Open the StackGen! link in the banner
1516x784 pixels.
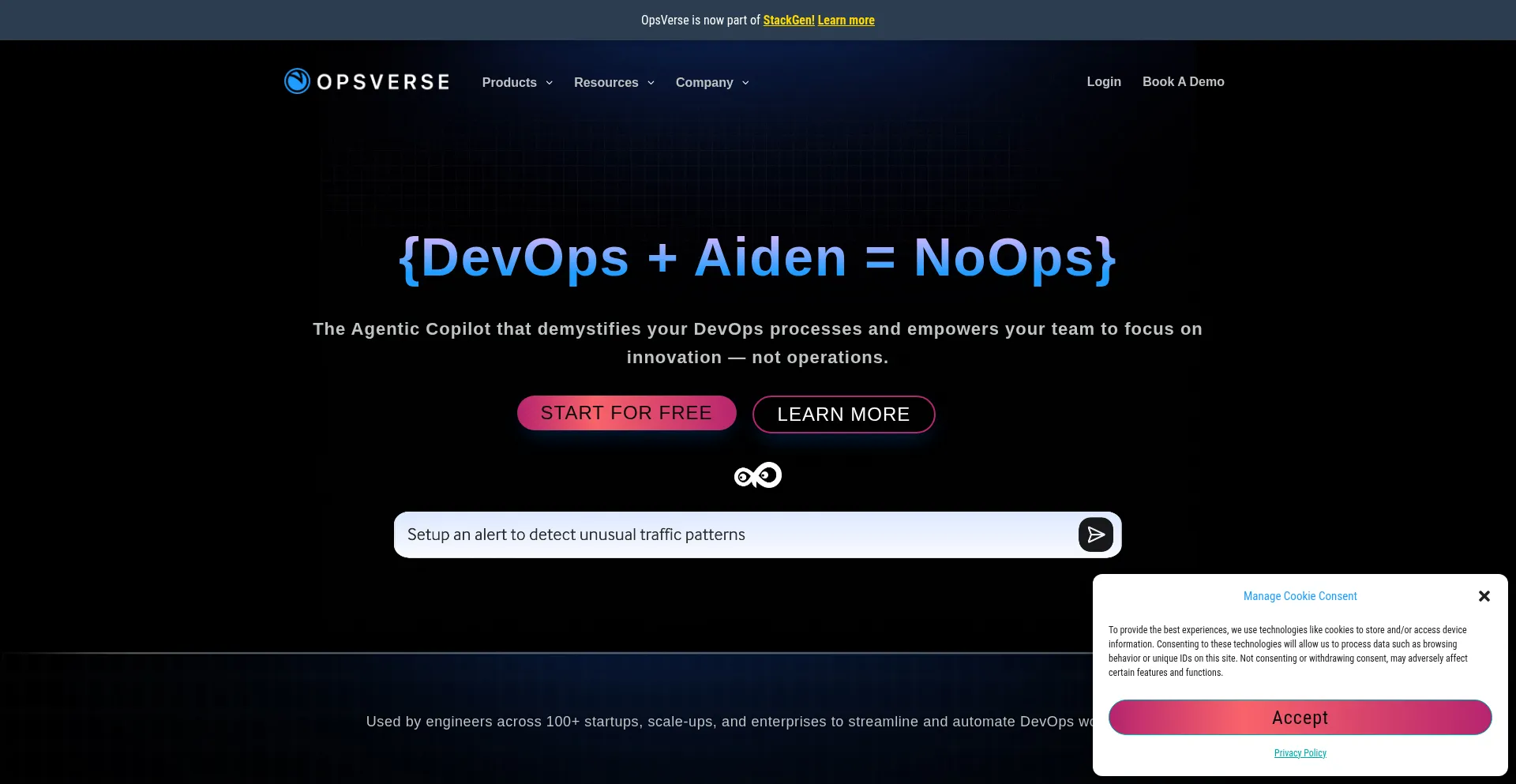coord(788,20)
